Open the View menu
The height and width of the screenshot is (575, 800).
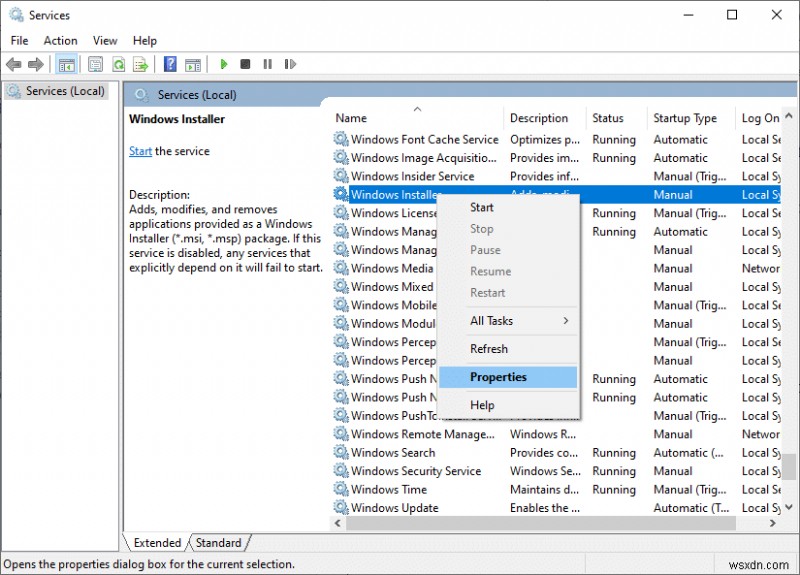point(105,41)
